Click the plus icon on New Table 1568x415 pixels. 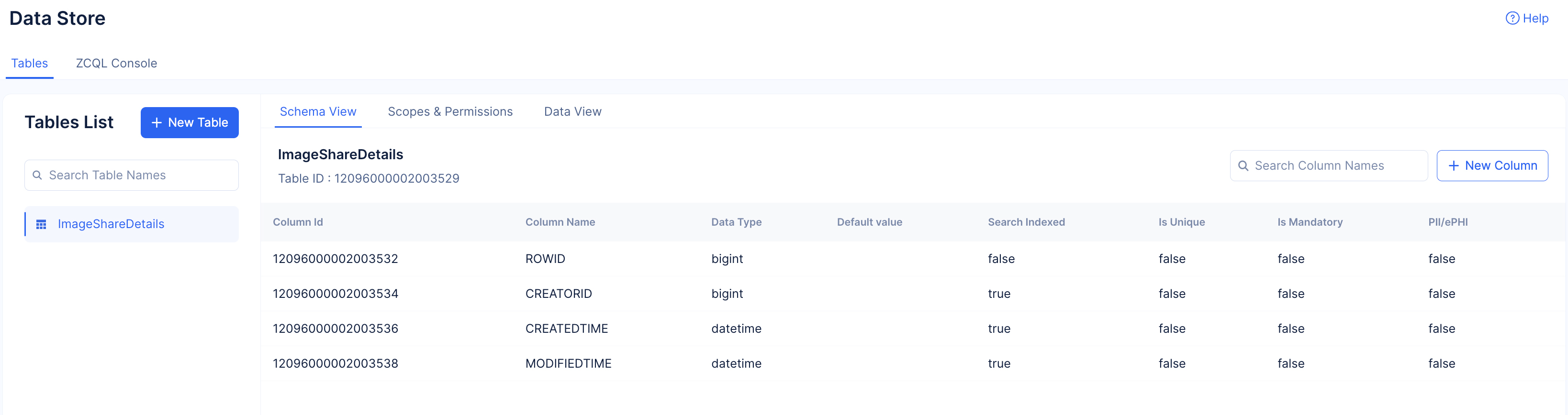click(157, 123)
